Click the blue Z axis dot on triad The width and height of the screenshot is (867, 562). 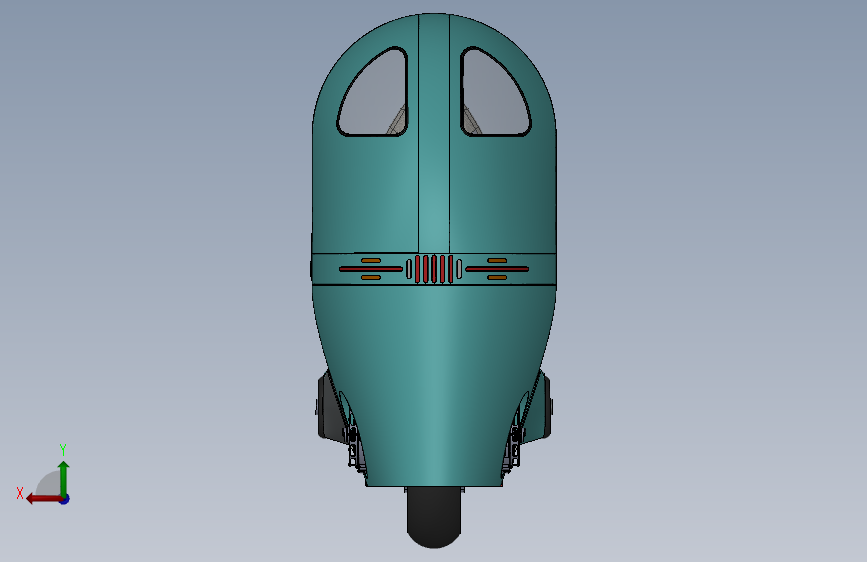[x=65, y=499]
